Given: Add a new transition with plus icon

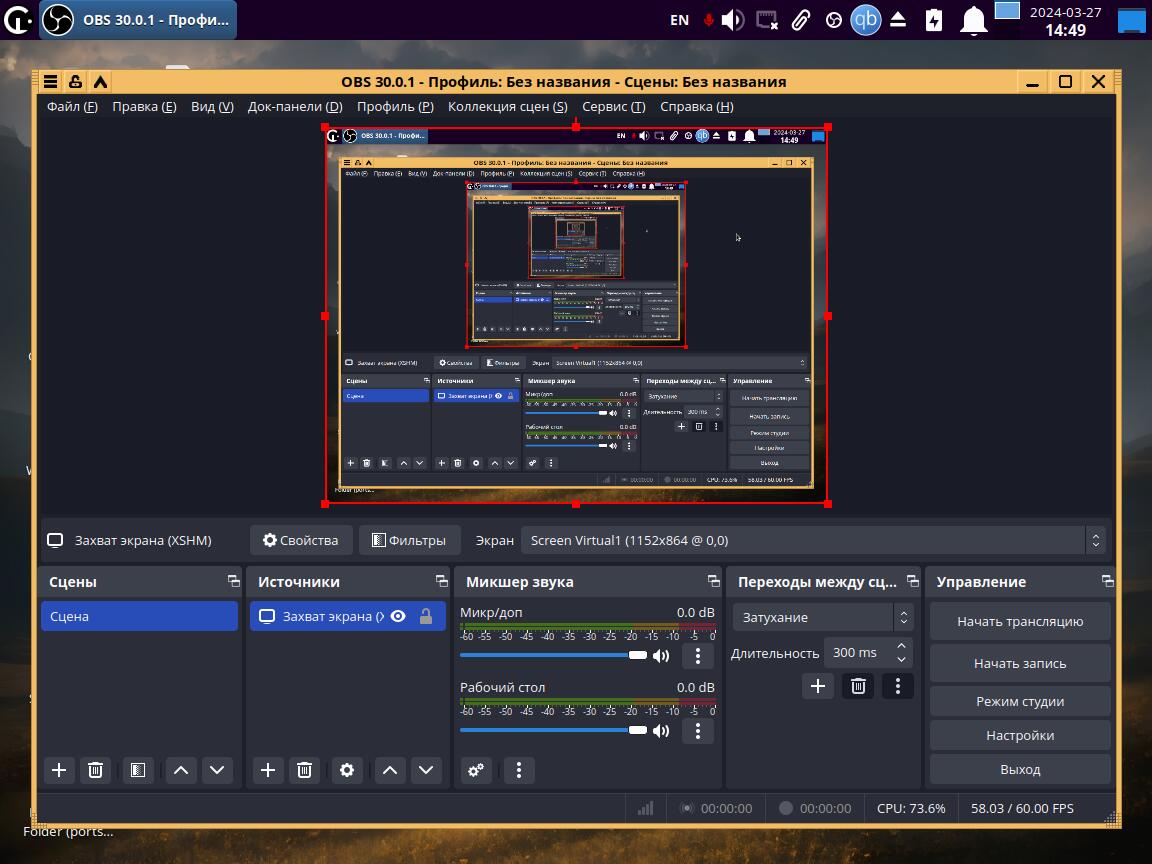Looking at the screenshot, I should pyautogui.click(x=818, y=686).
